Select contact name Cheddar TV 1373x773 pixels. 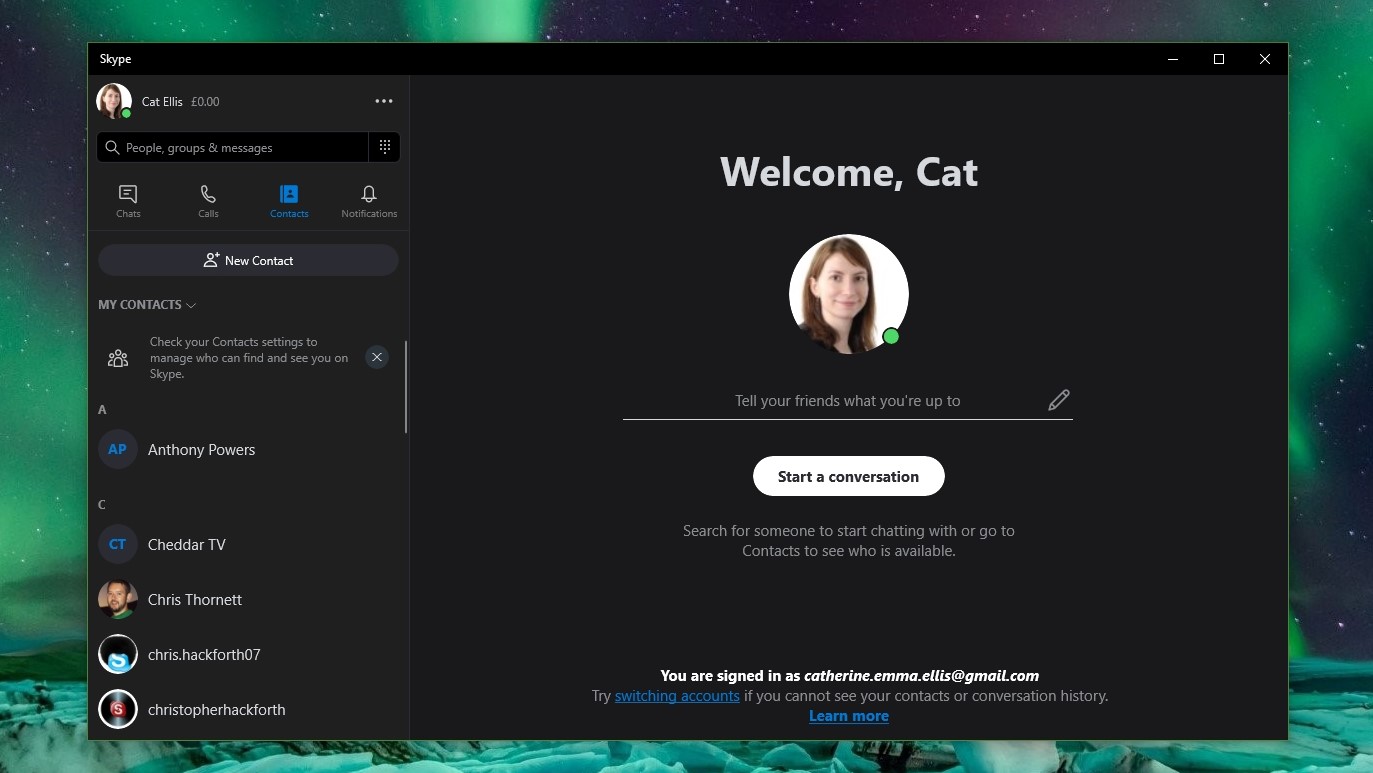point(187,545)
